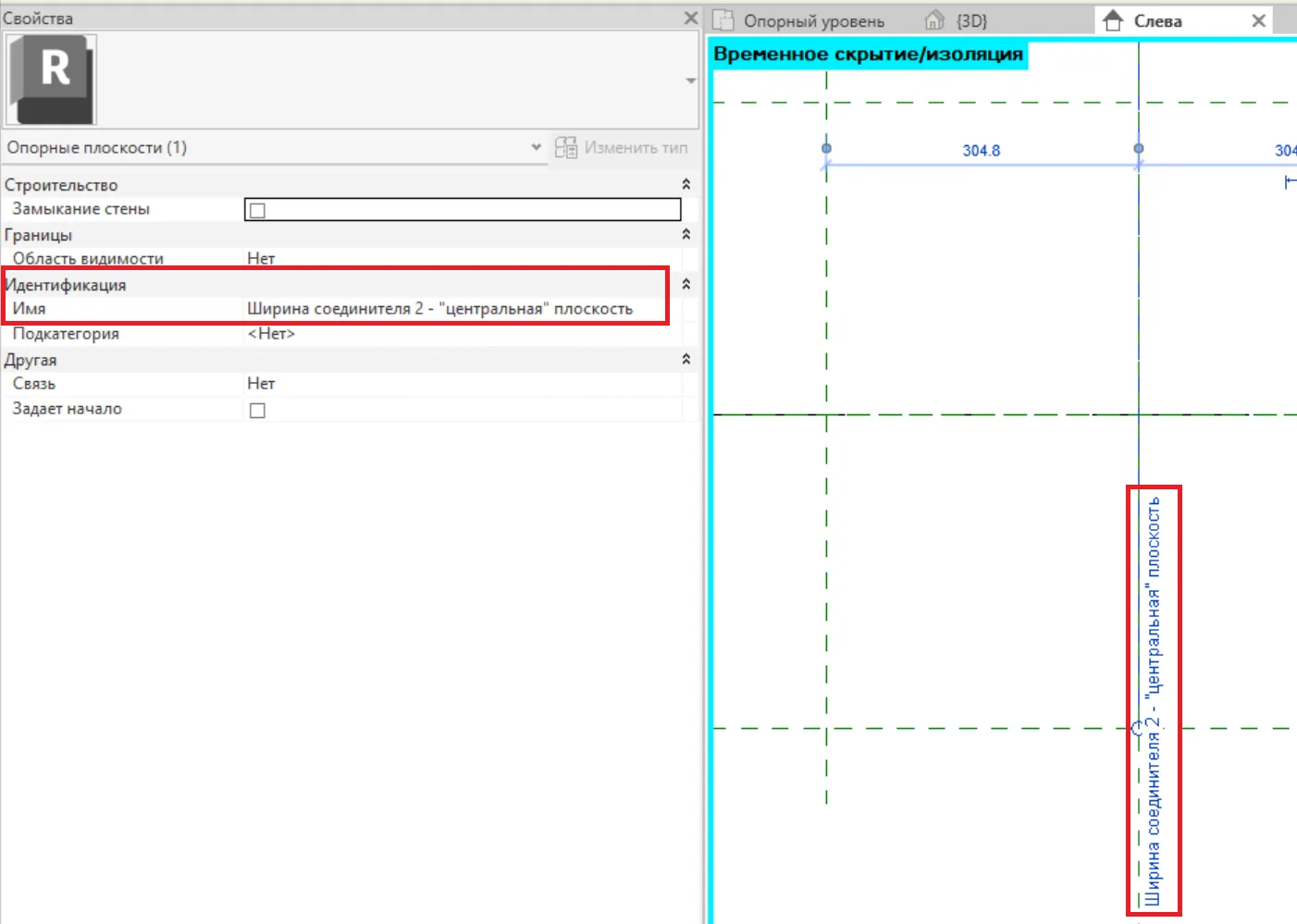The image size is (1297, 924).
Task: Click the 304.8 dimension value
Action: pyautogui.click(x=981, y=151)
